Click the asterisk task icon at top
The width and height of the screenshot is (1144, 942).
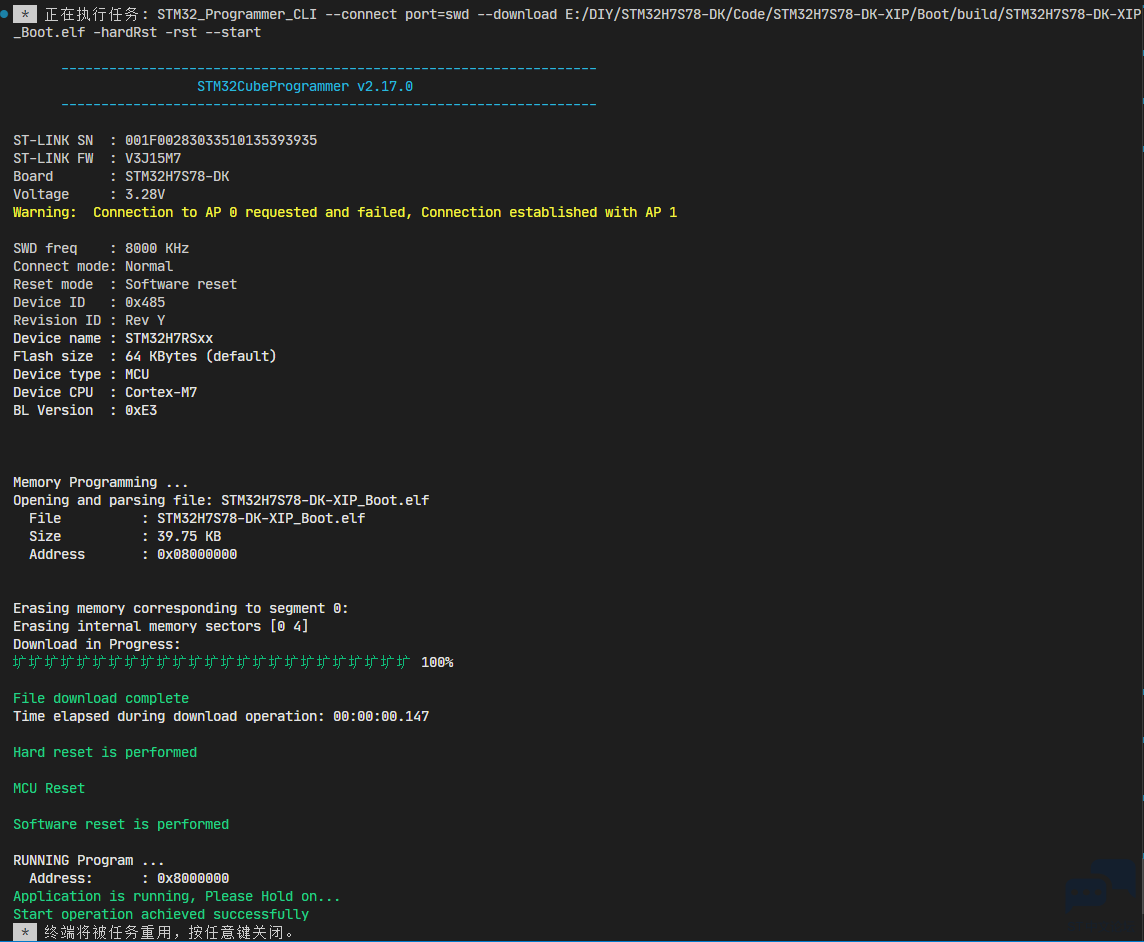tap(25, 15)
